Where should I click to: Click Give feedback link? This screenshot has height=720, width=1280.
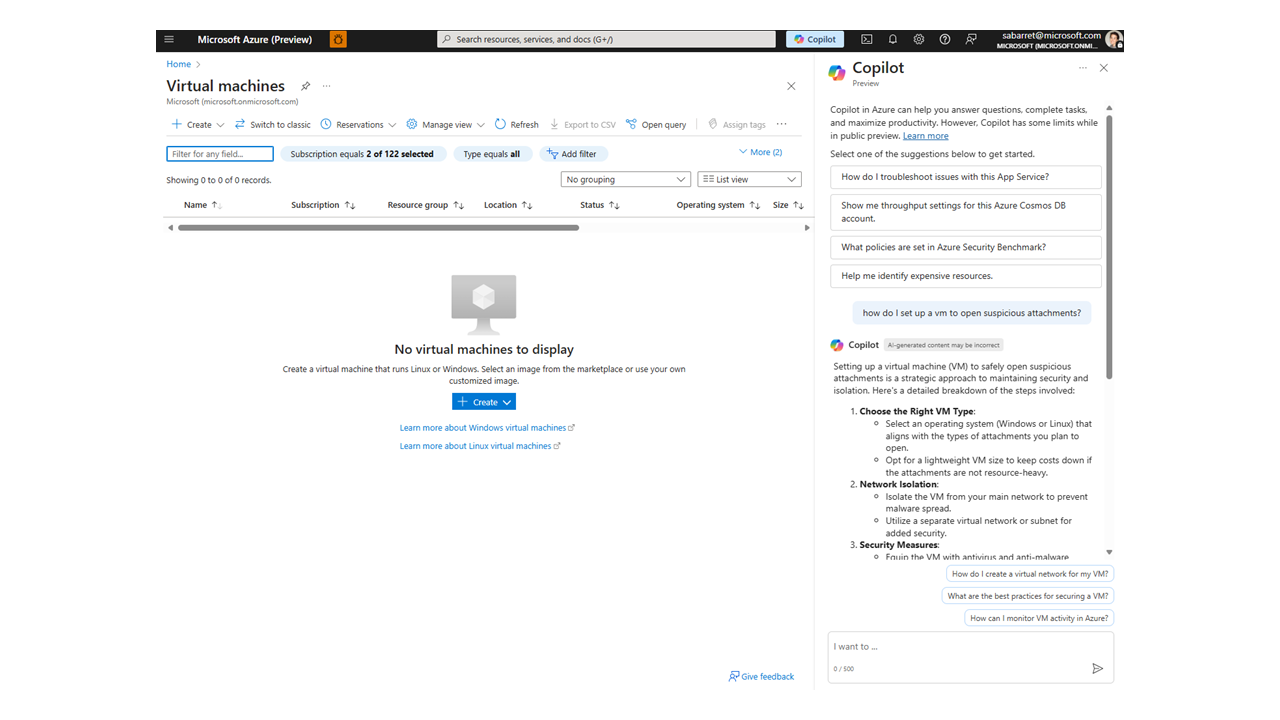click(762, 677)
